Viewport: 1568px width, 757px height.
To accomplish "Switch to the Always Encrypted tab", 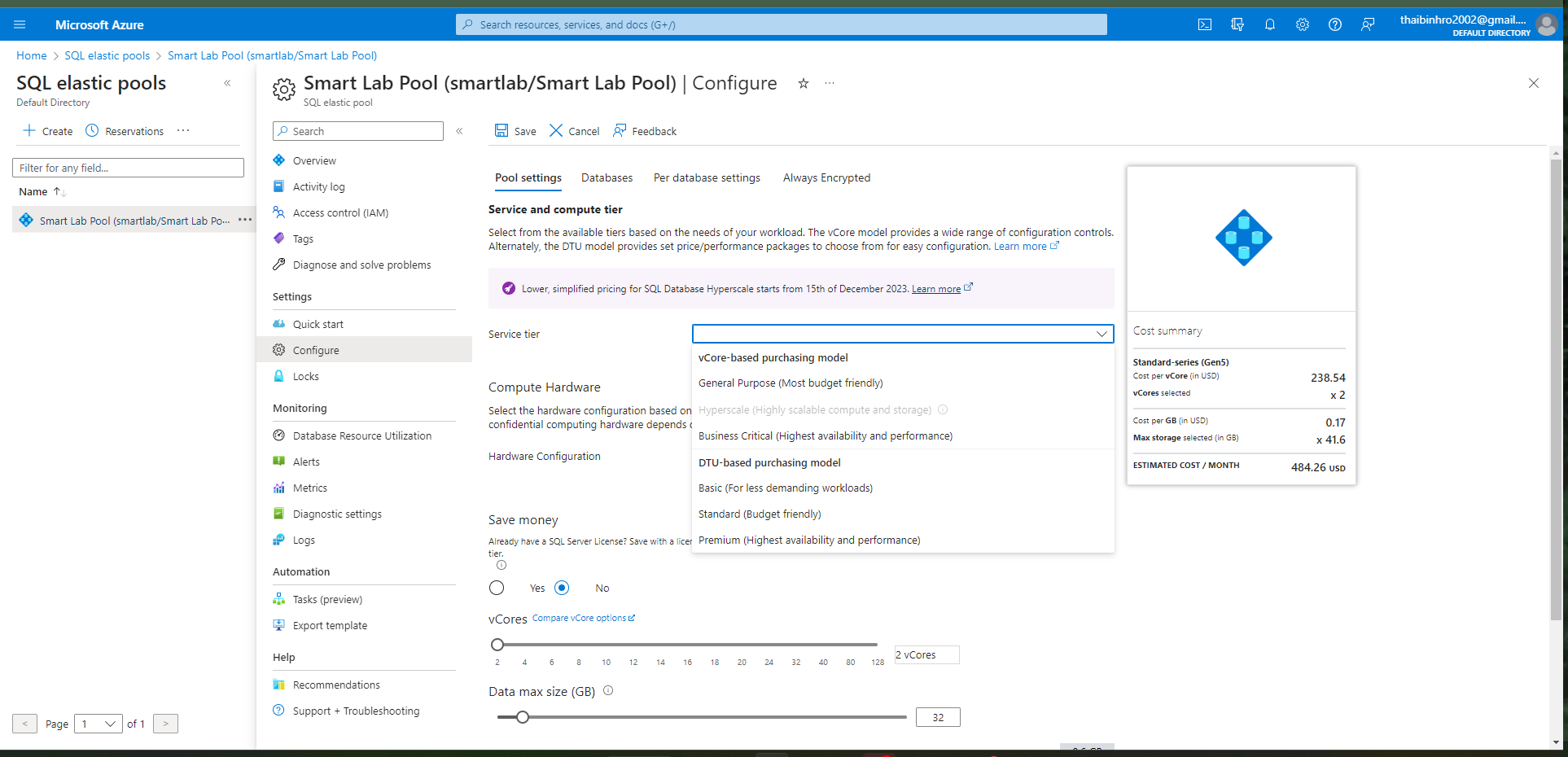I will tap(826, 177).
